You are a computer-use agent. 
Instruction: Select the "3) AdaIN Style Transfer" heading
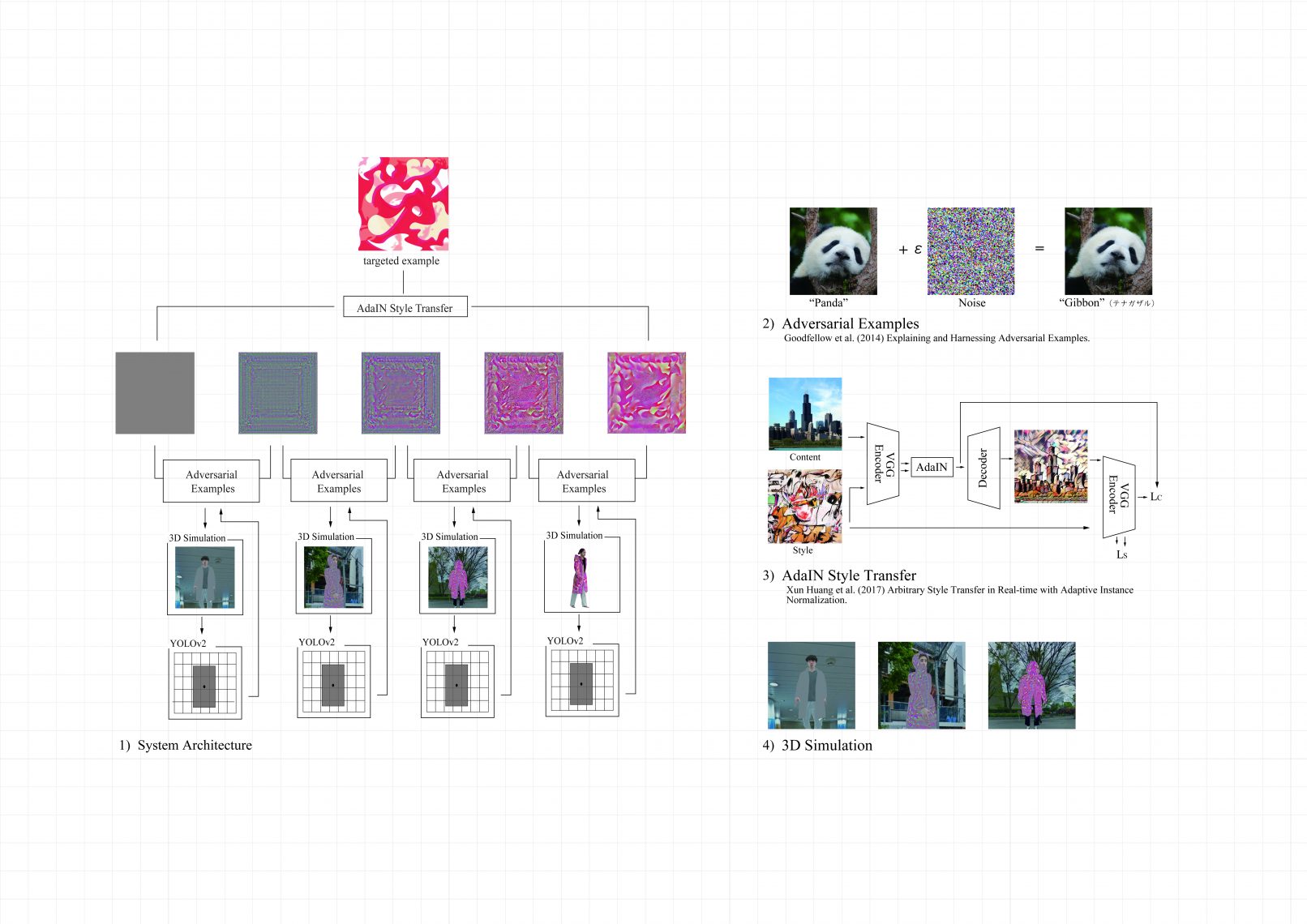point(839,575)
